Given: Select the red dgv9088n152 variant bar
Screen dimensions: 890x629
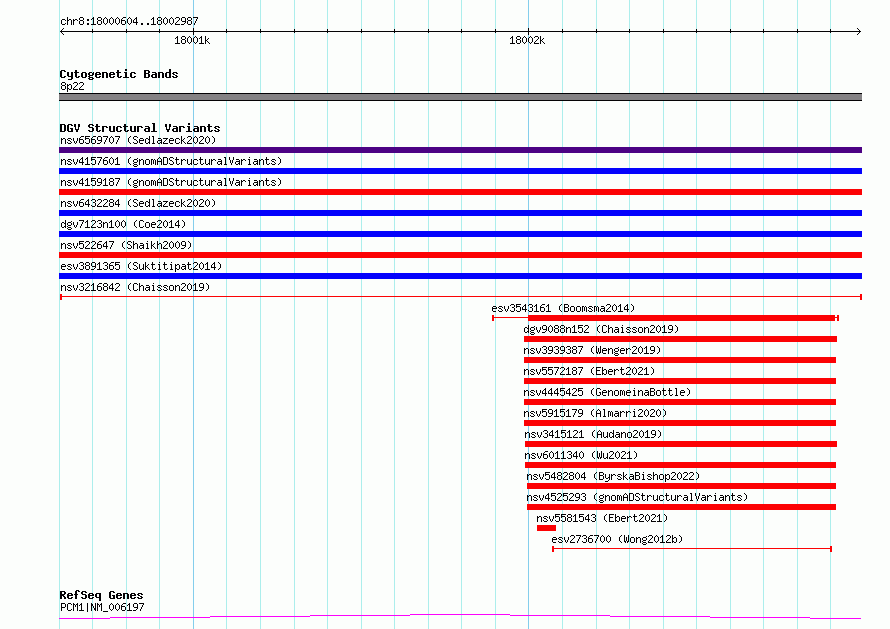Looking at the screenshot, I should [680, 339].
